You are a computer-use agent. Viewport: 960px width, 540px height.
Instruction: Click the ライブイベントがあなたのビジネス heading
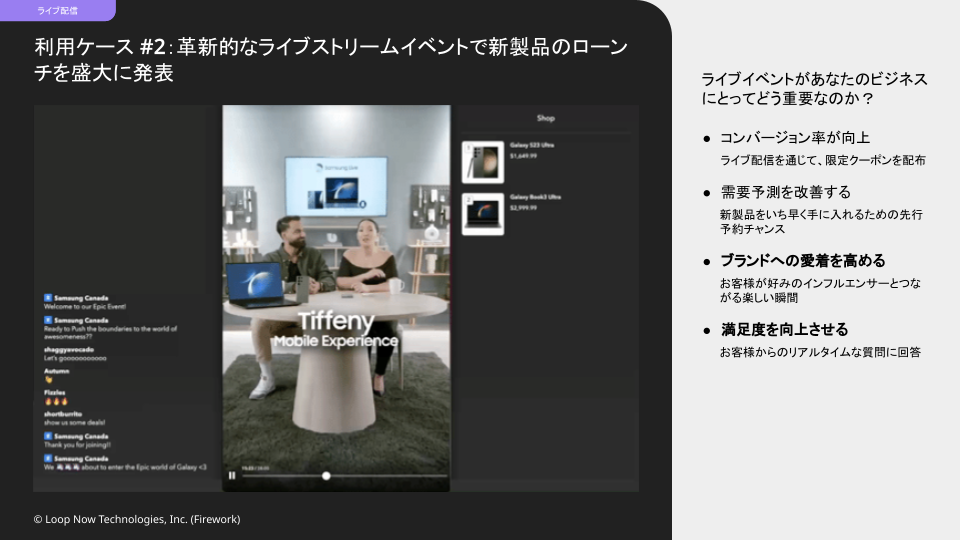click(814, 89)
